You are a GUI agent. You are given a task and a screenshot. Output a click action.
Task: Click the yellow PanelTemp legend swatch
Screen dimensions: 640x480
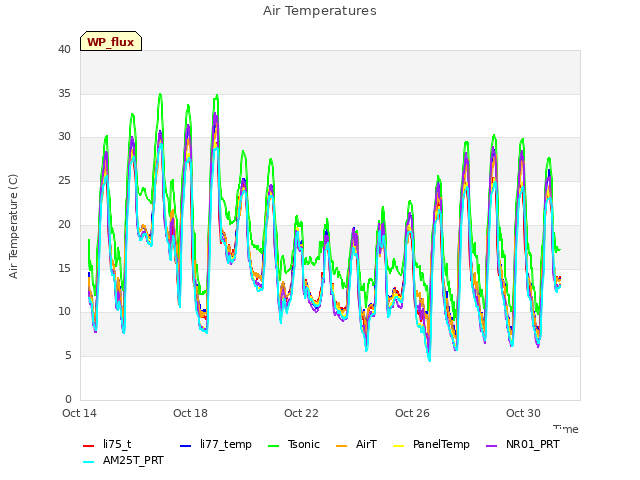coord(398,445)
